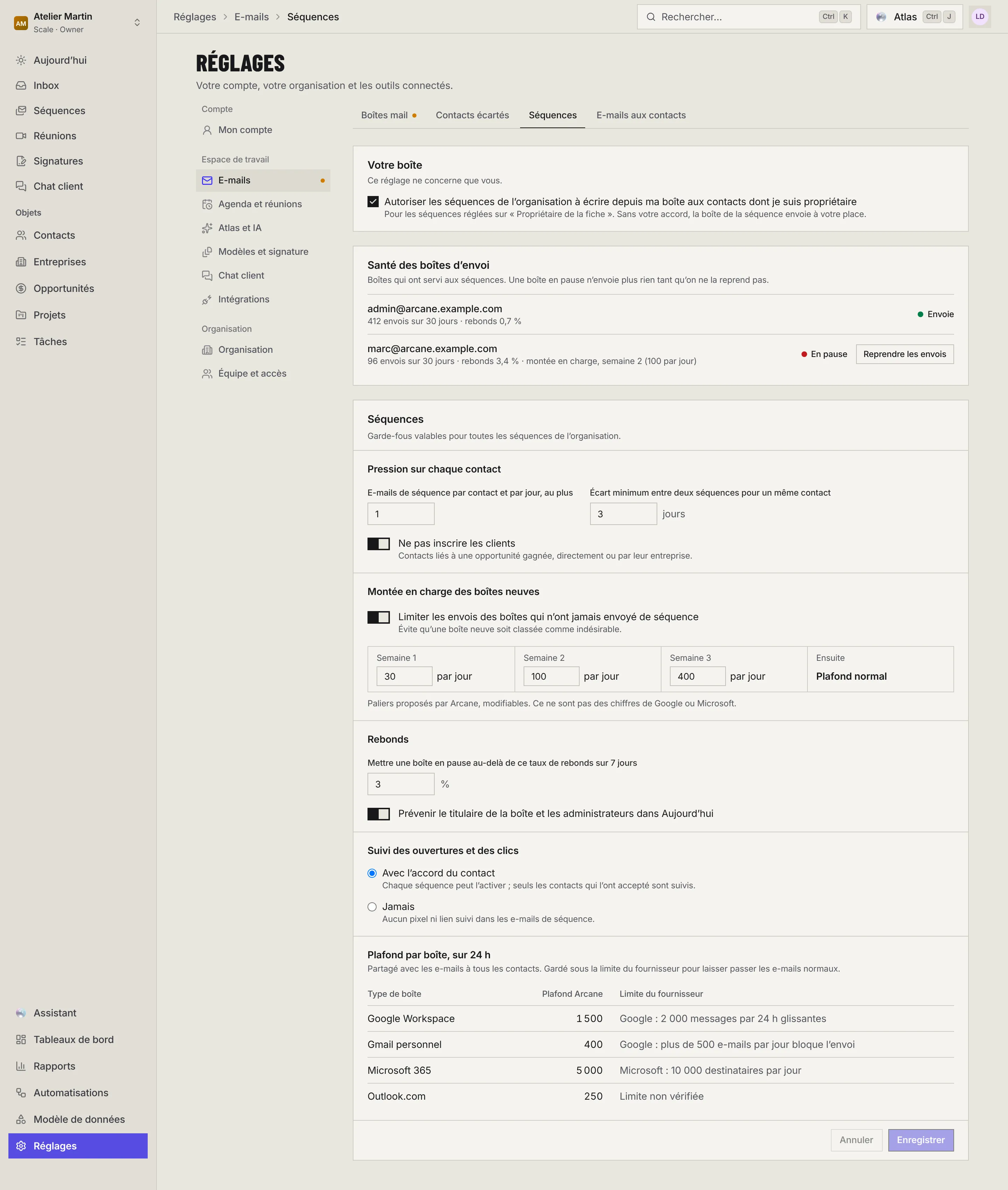Open Tableaux de bord dashboards icon
Image resolution: width=1008 pixels, height=1190 pixels.
(x=21, y=1040)
